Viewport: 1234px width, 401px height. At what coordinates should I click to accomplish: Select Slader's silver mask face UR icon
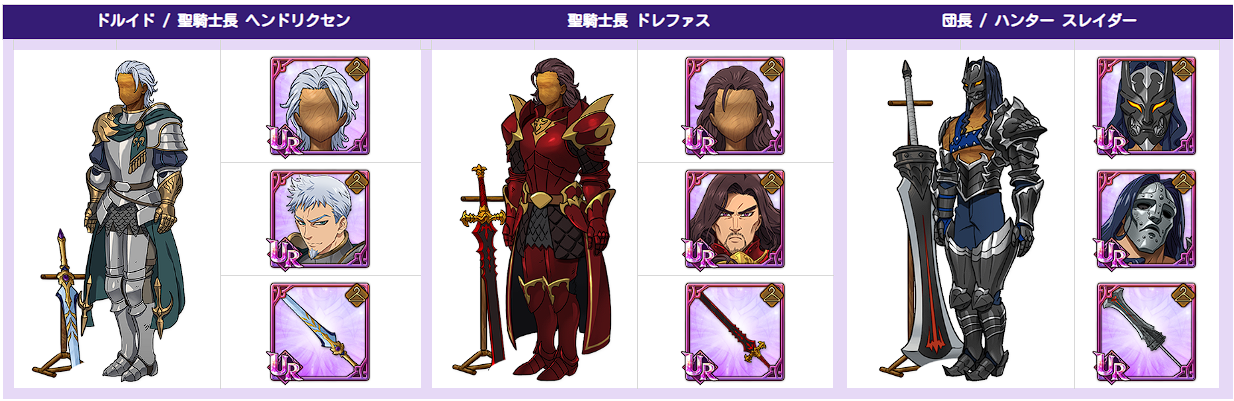1146,219
